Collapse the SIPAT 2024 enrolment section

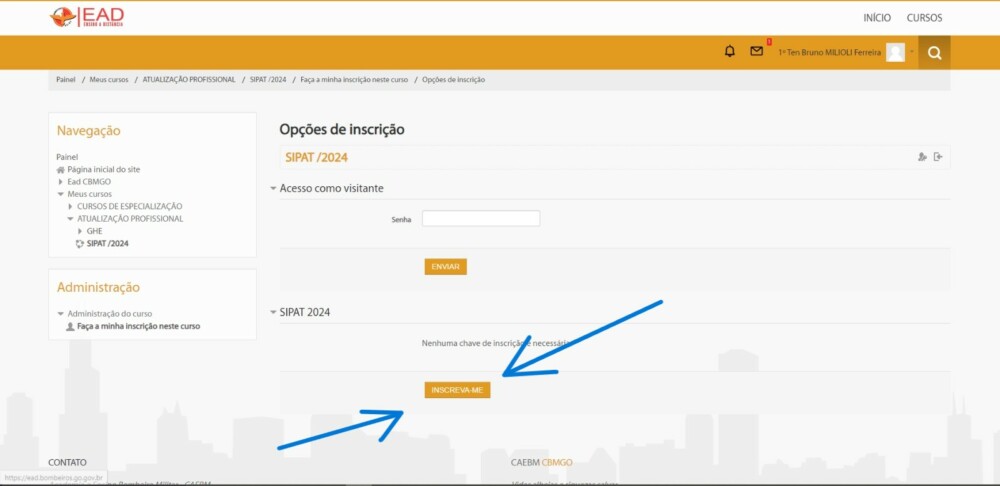click(274, 312)
